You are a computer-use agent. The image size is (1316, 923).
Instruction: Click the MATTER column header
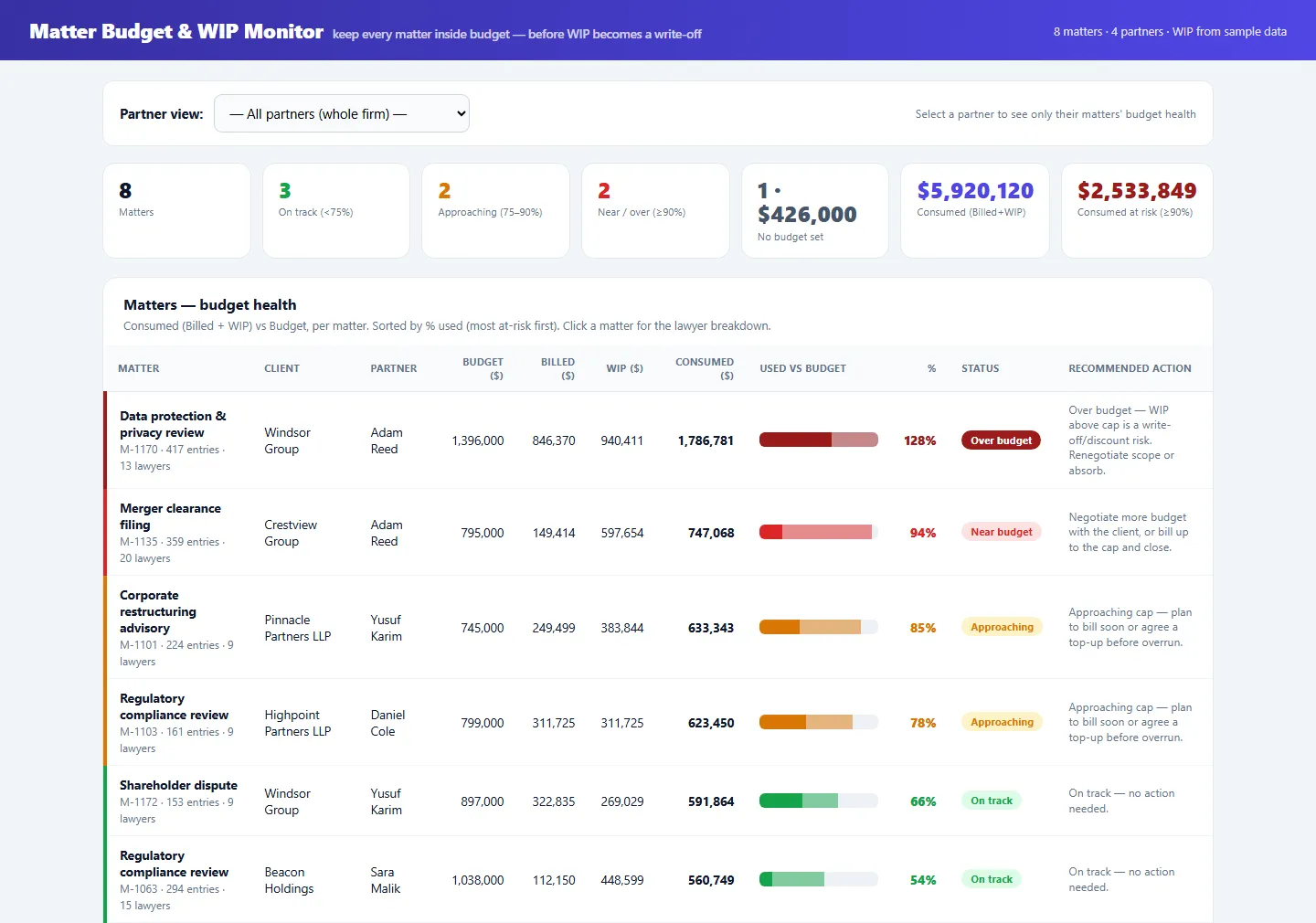tap(139, 368)
